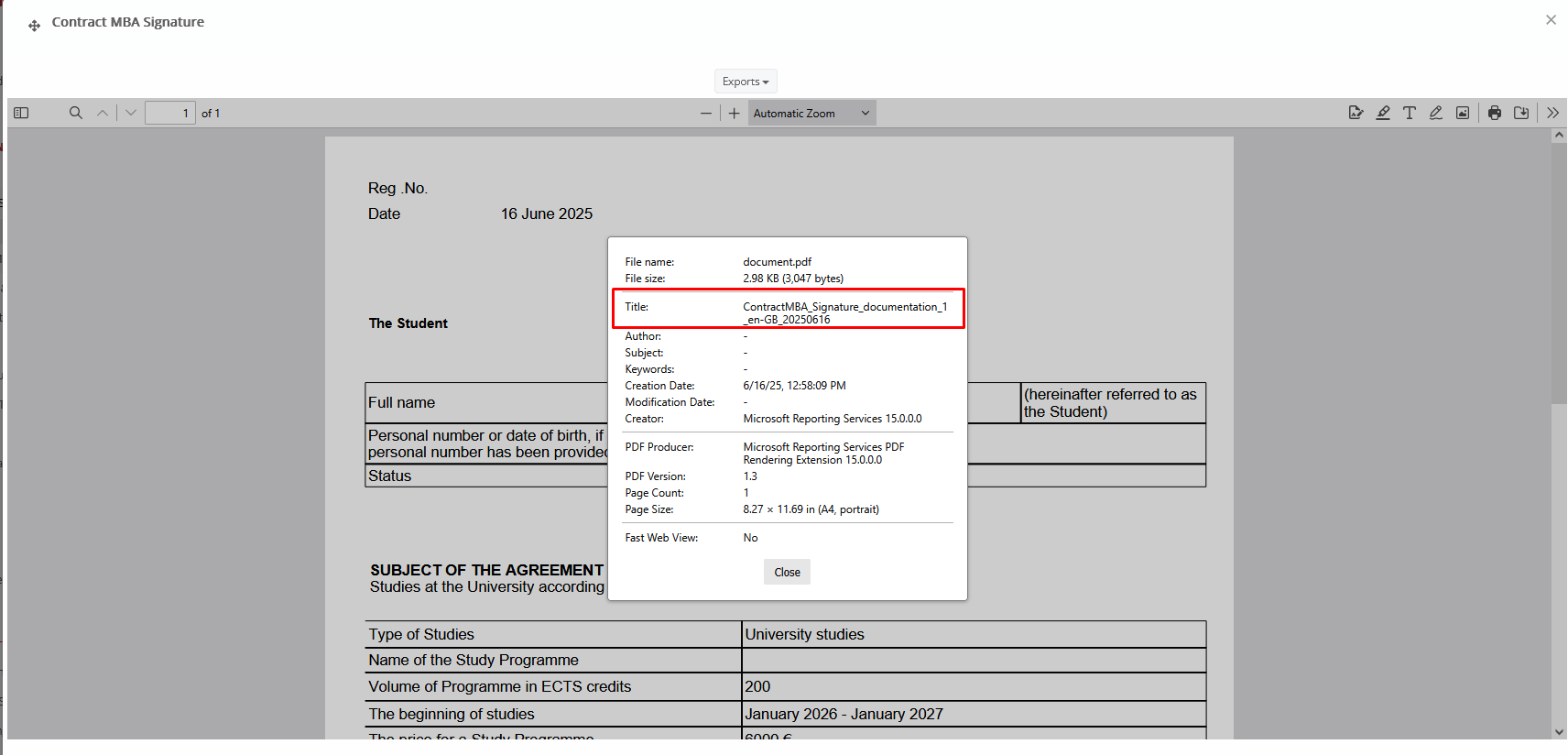Open the Automatic Zoom dropdown

[811, 113]
